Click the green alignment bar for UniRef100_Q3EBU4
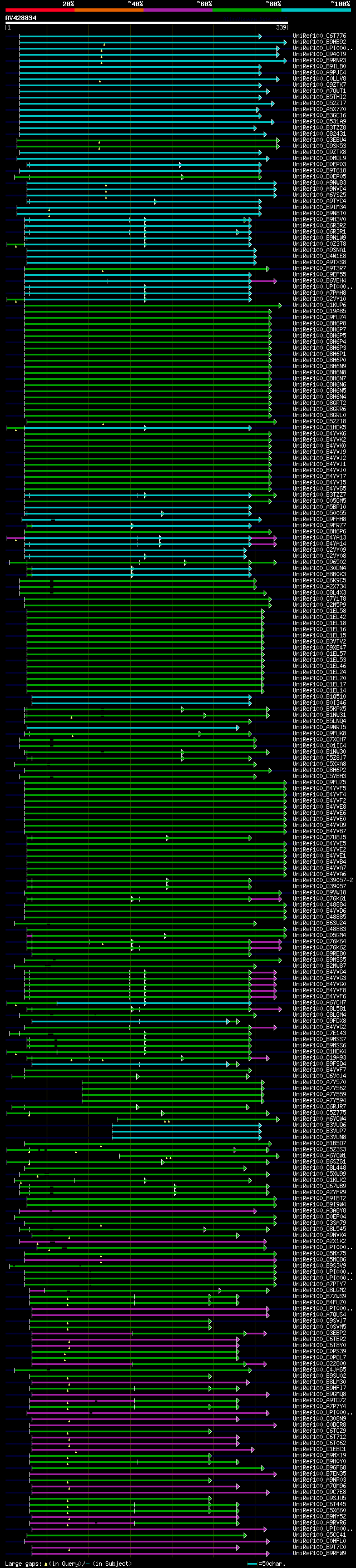Screen dimensions: 356x1568 pos(148,140)
